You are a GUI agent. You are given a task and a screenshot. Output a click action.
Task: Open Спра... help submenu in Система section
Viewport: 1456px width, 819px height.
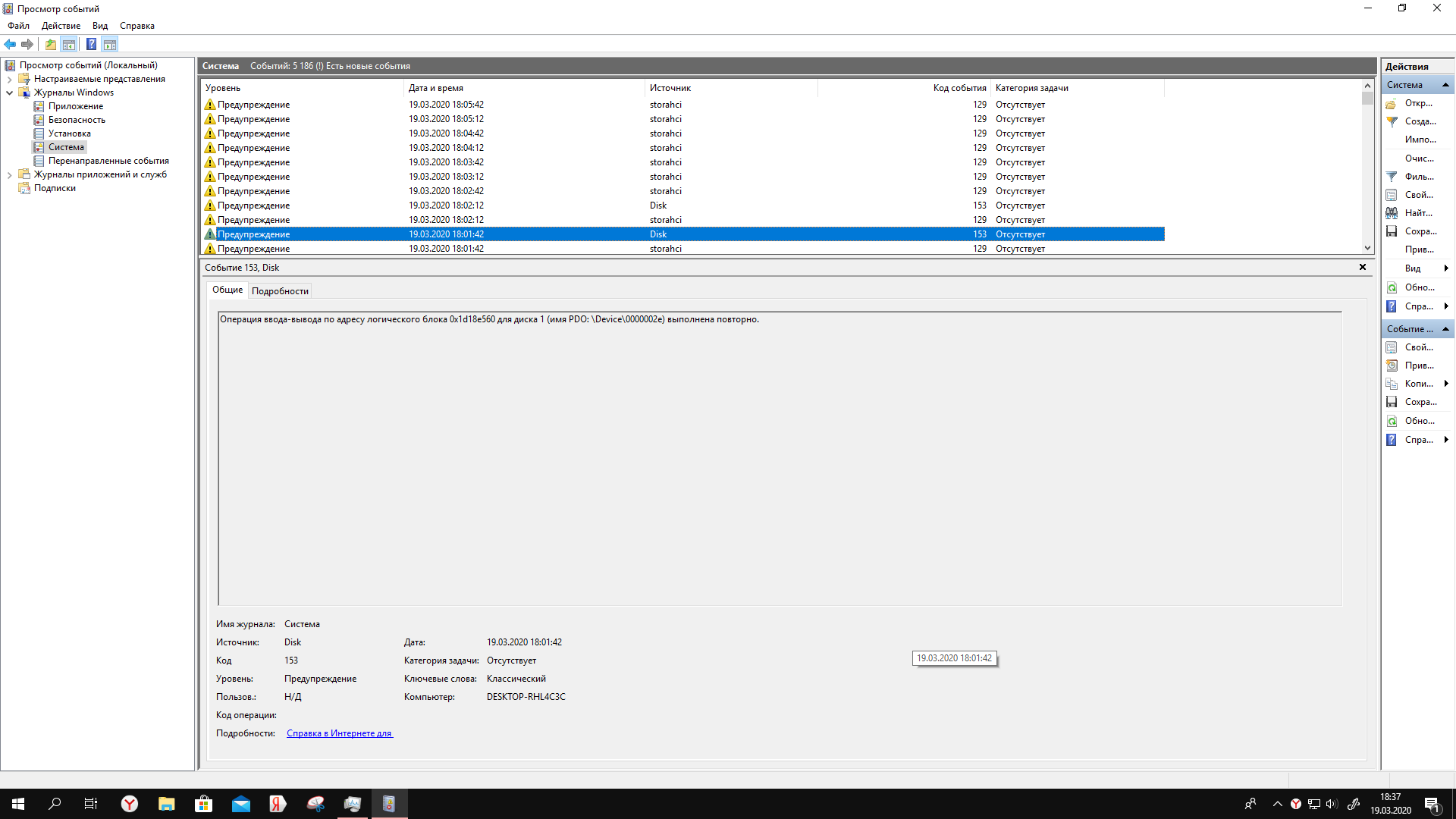pyautogui.click(x=1418, y=306)
